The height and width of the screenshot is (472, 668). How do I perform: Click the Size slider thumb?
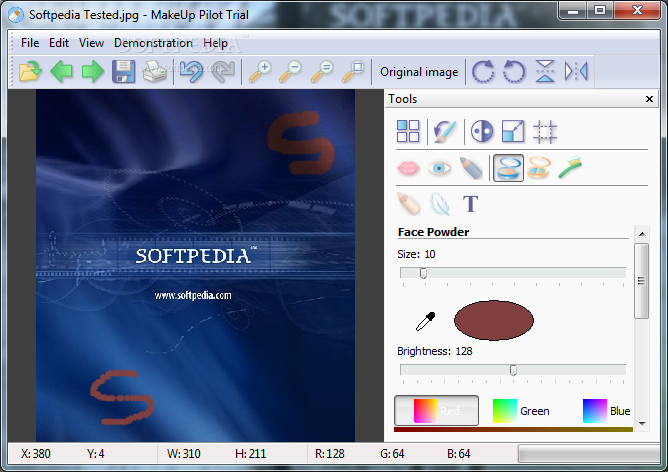[x=423, y=273]
